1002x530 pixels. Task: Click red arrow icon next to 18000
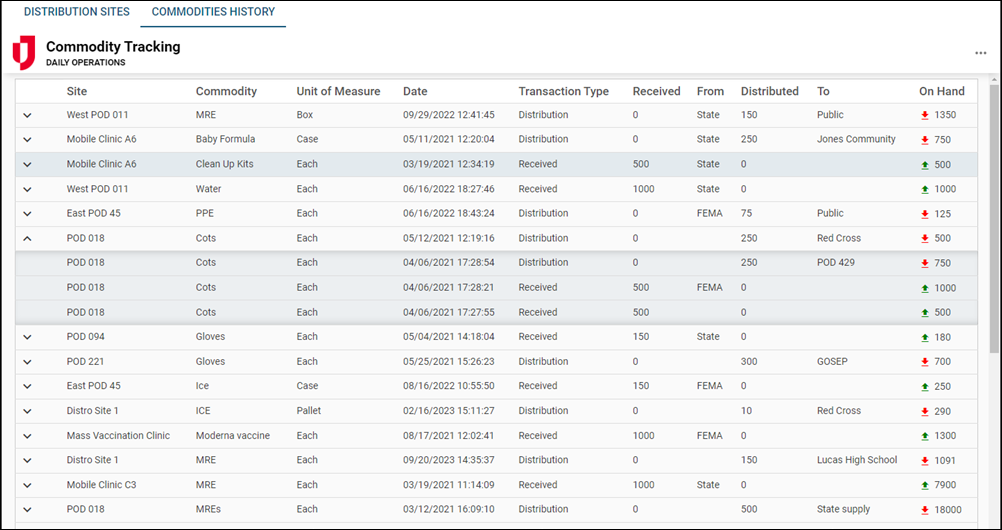tap(925, 510)
